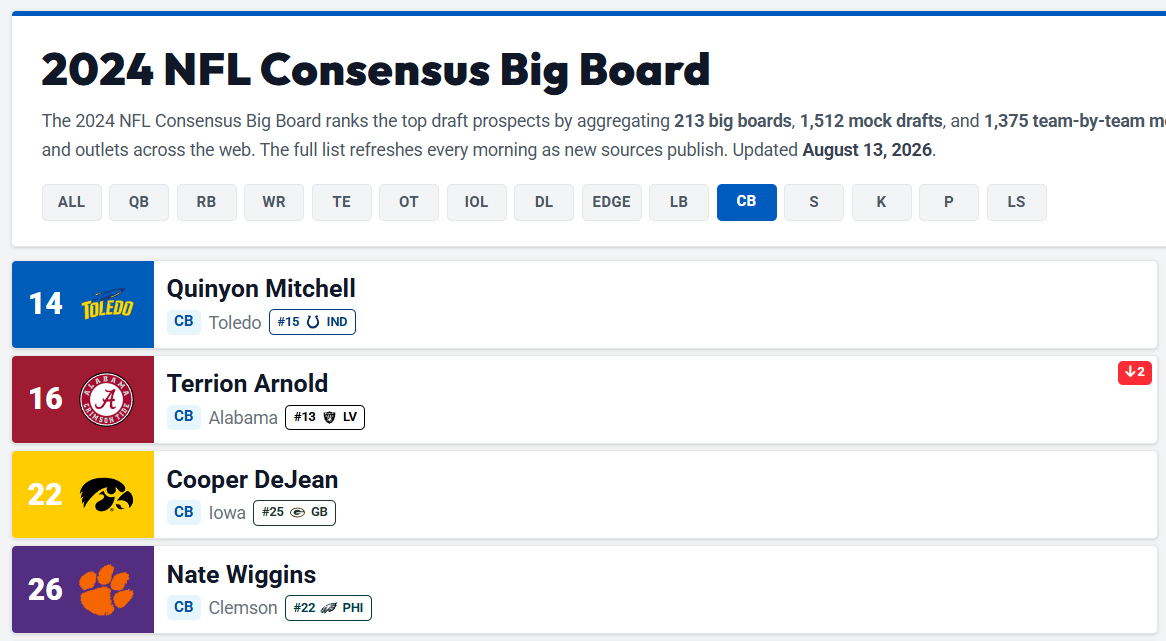Open Cooper DeJean's player profile
The height and width of the screenshot is (641, 1166).
(x=252, y=480)
